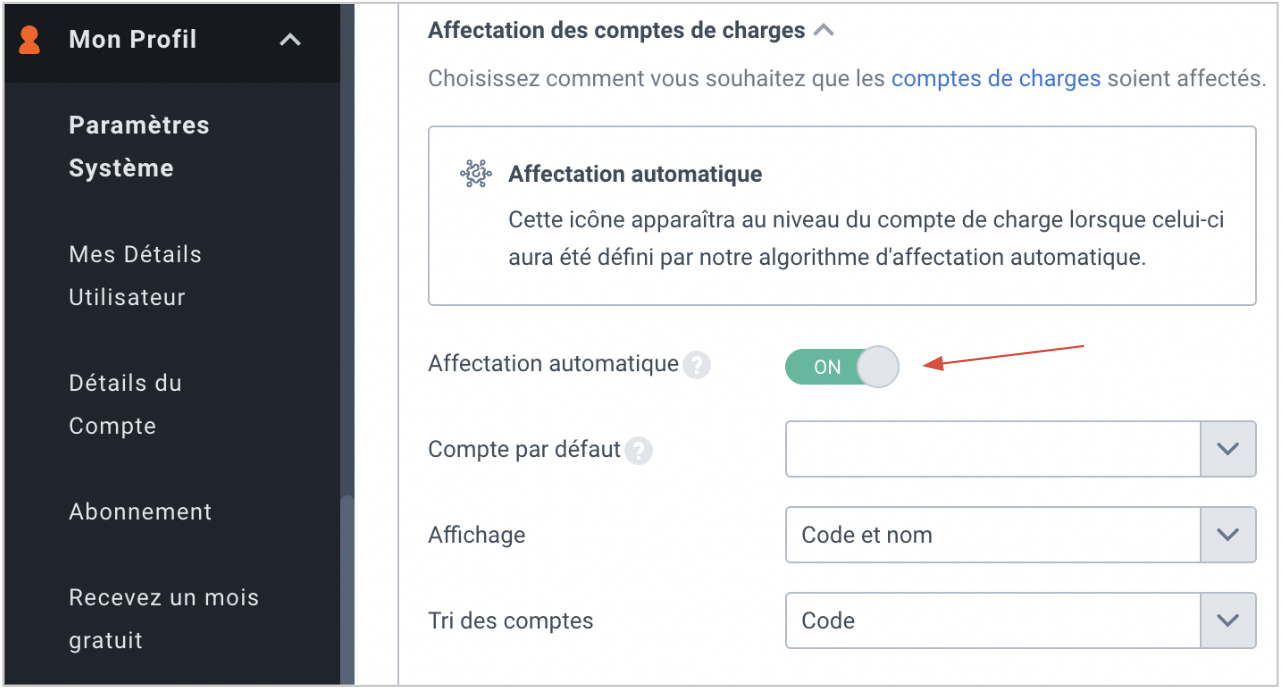Image resolution: width=1284 pixels, height=696 pixels.
Task: Open Paramètres Système in the sidebar
Action: click(x=139, y=147)
